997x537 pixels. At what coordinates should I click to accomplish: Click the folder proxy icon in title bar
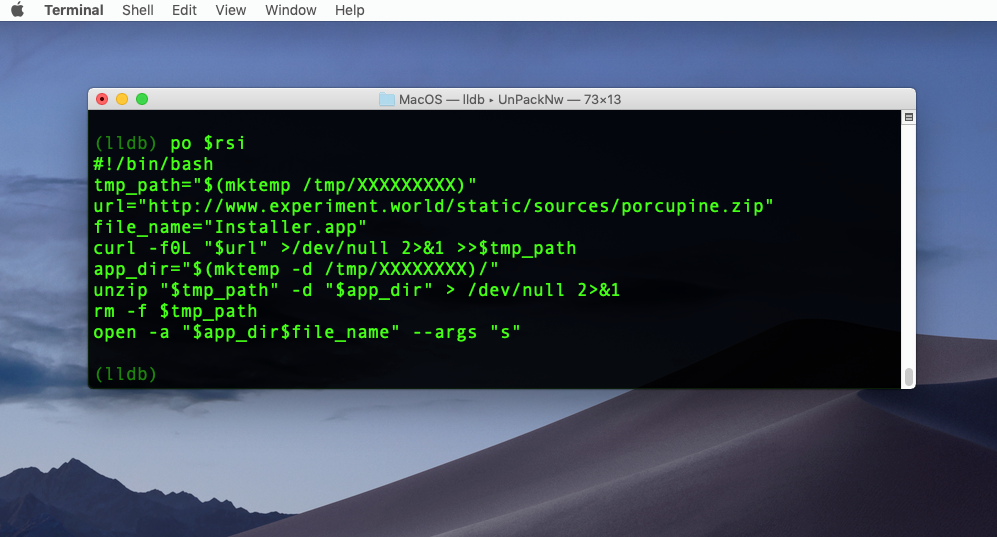tap(387, 99)
